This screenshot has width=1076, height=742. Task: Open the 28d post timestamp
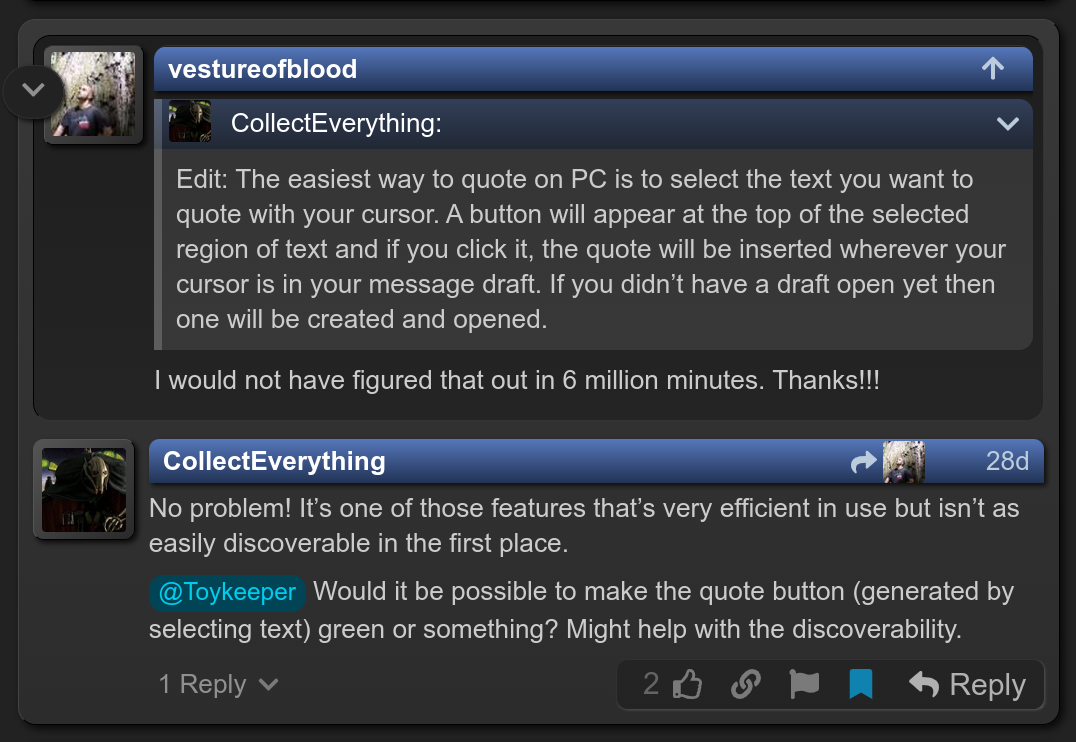point(1006,461)
